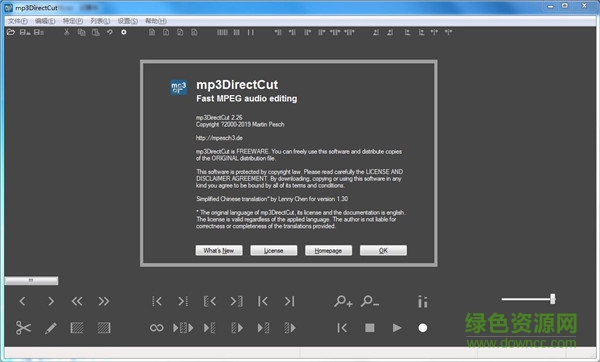
Task: Click the hatched rectangle icon beside the pencil
Action: 77,328
